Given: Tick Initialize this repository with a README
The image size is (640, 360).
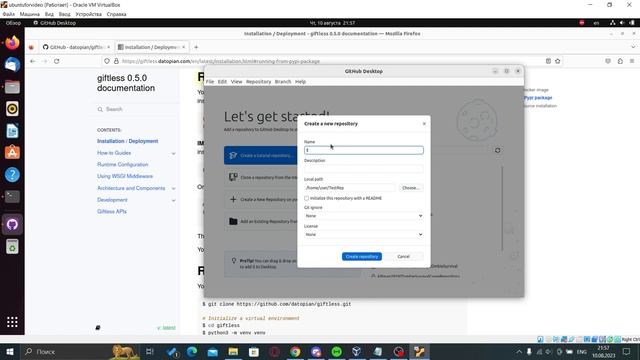Looking at the screenshot, I should (307, 198).
